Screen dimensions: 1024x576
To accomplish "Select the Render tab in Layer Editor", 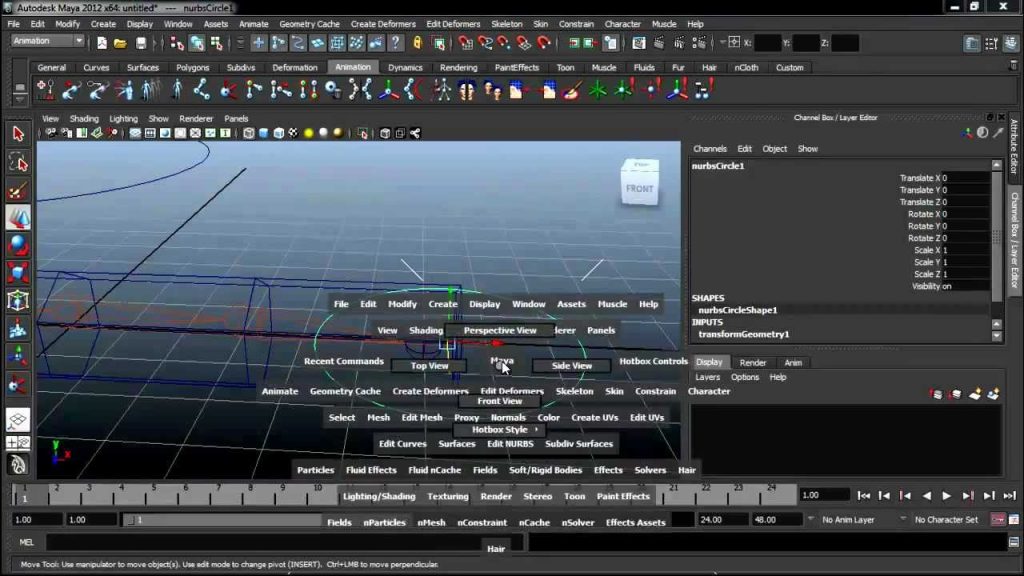I will pos(752,362).
